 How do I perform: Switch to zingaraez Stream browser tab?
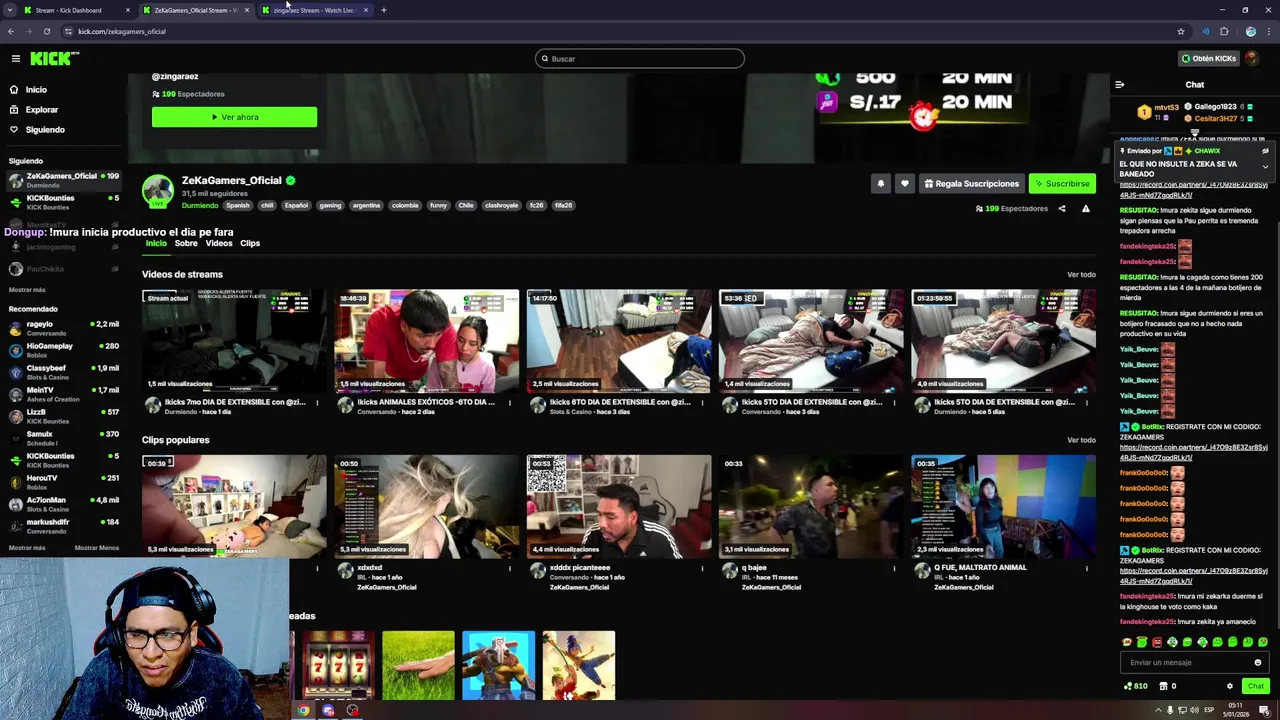(x=313, y=10)
